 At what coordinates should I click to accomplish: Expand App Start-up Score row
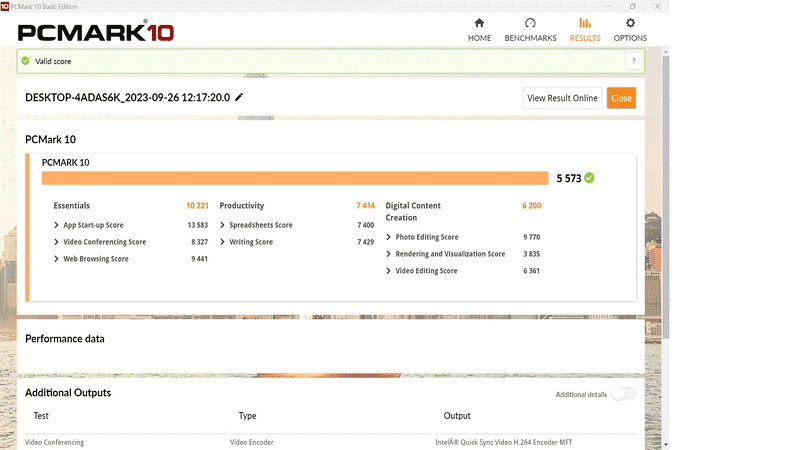click(x=56, y=225)
